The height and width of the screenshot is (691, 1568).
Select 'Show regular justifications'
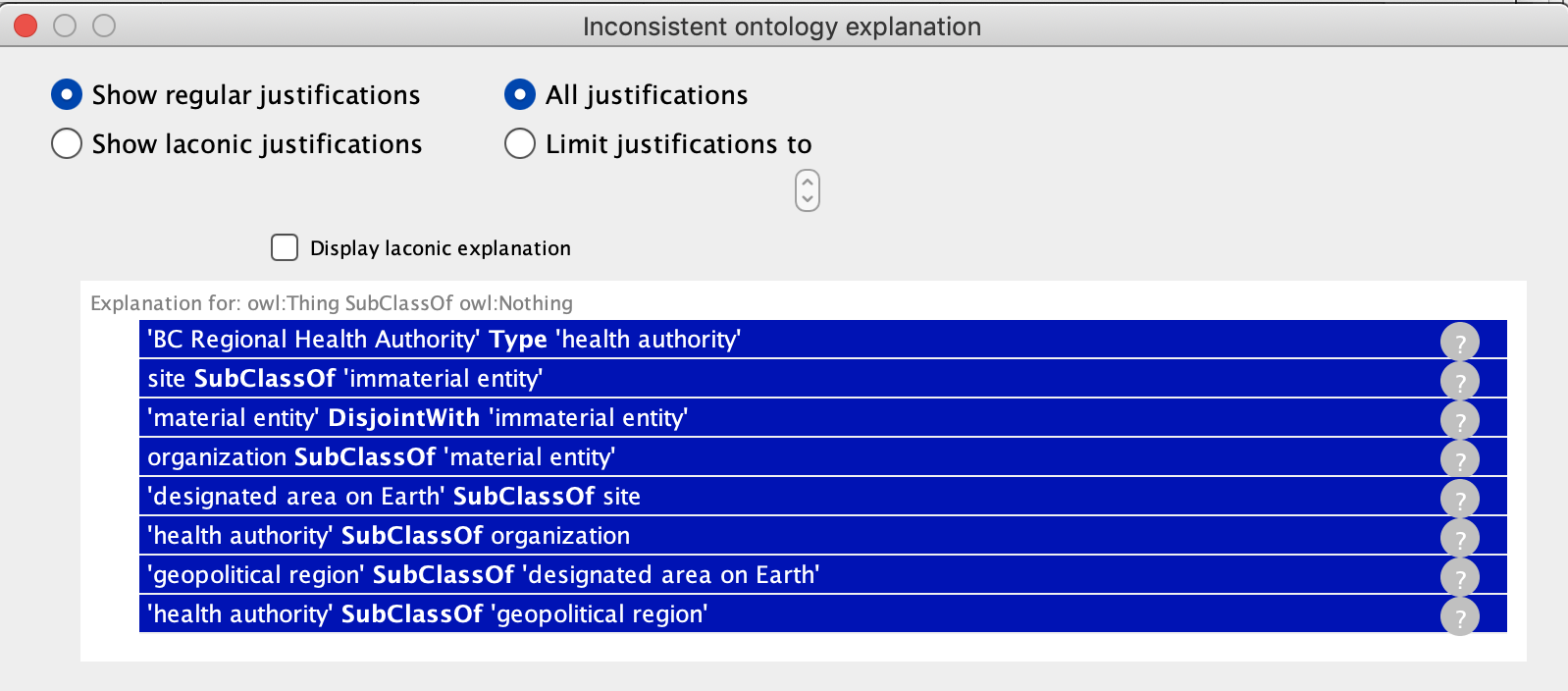coord(66,94)
